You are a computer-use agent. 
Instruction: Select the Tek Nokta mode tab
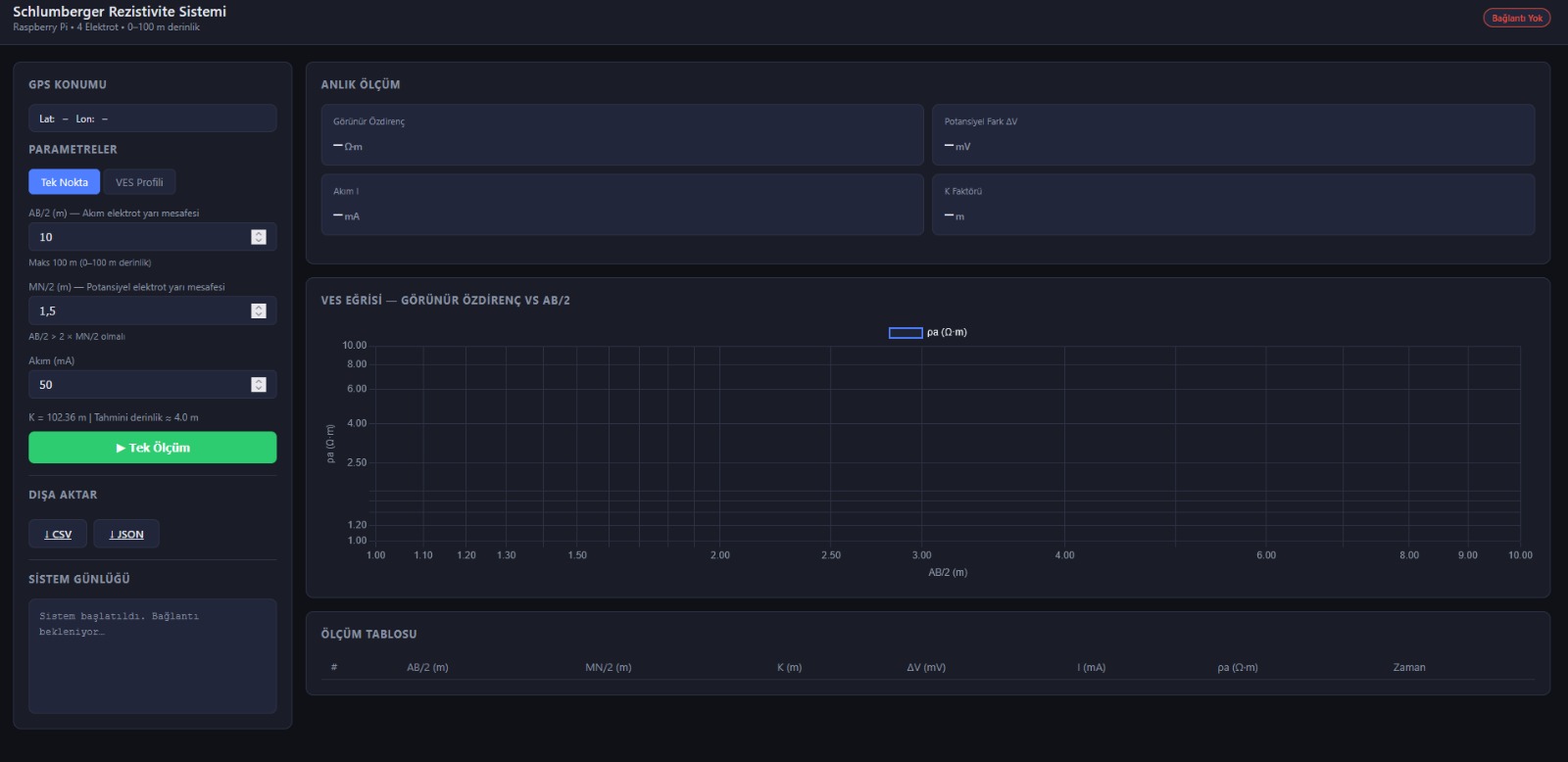tap(65, 182)
